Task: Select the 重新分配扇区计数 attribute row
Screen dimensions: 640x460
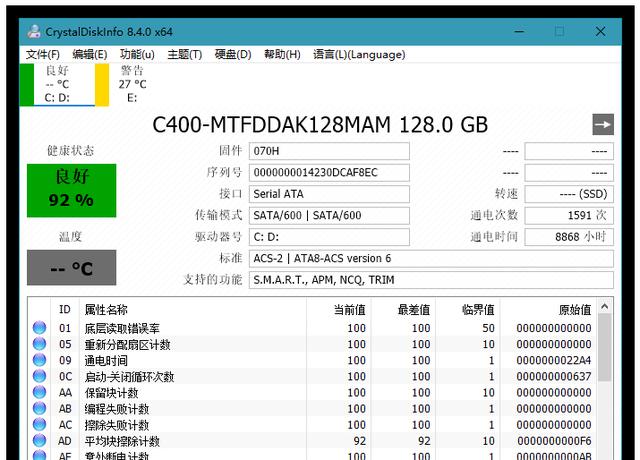Action: [313, 344]
